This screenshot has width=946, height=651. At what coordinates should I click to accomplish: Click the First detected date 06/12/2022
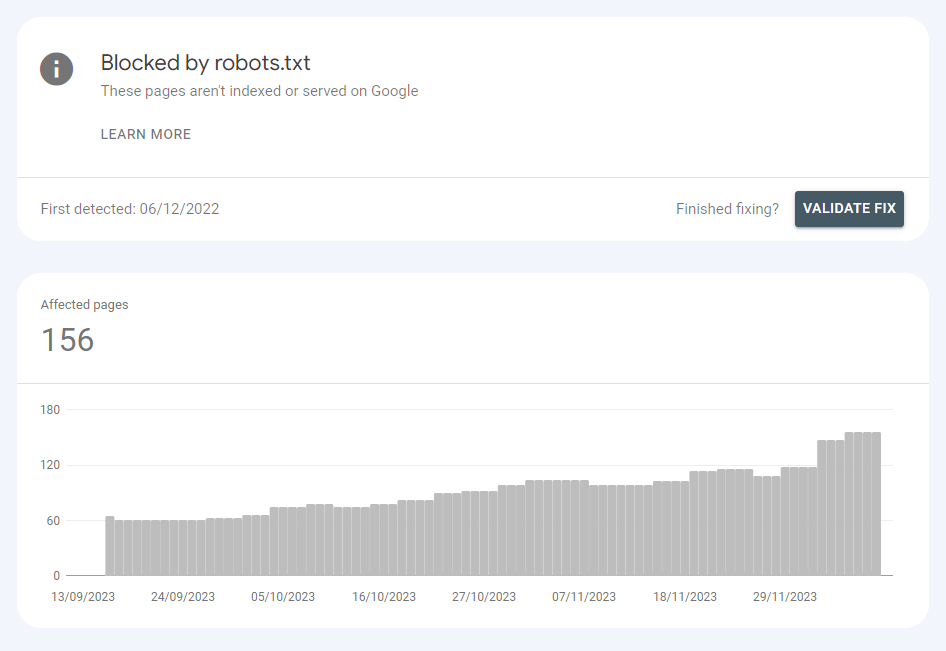tap(130, 209)
